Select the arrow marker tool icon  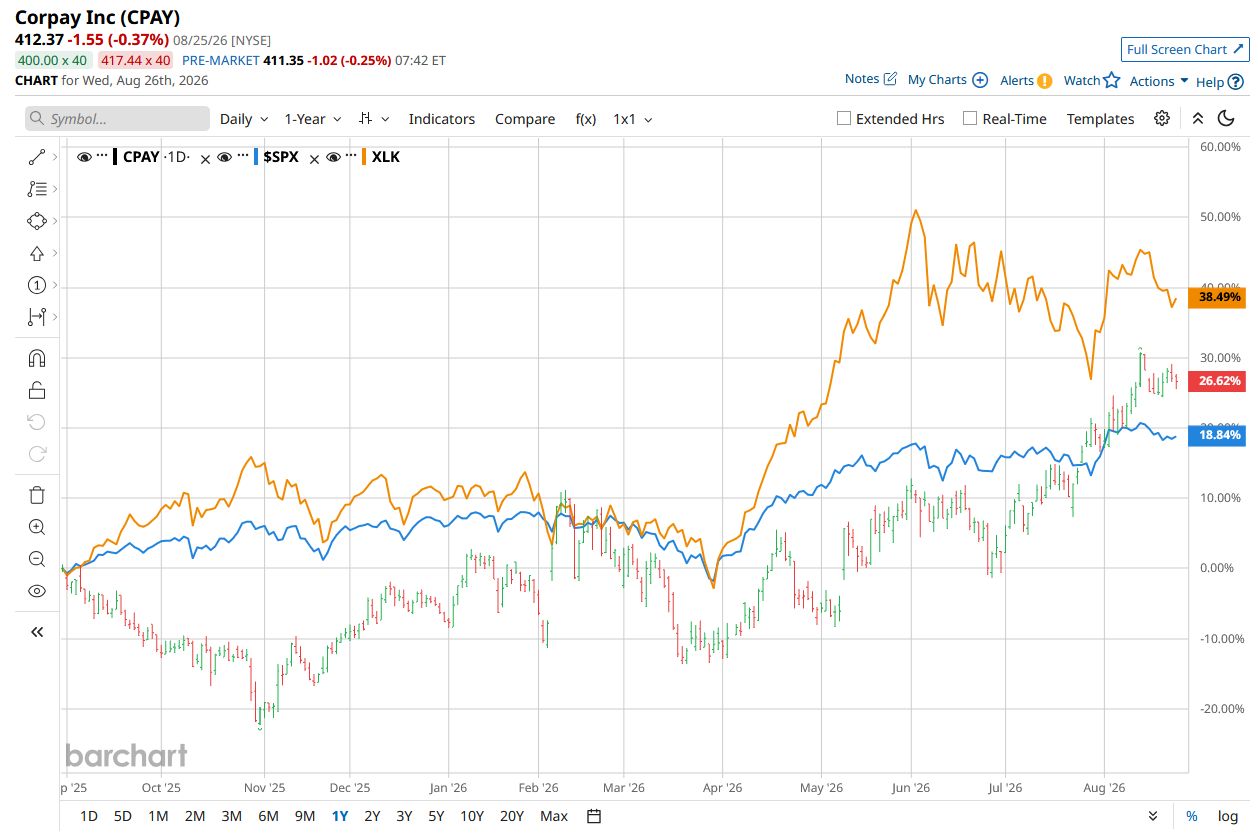click(x=37, y=253)
